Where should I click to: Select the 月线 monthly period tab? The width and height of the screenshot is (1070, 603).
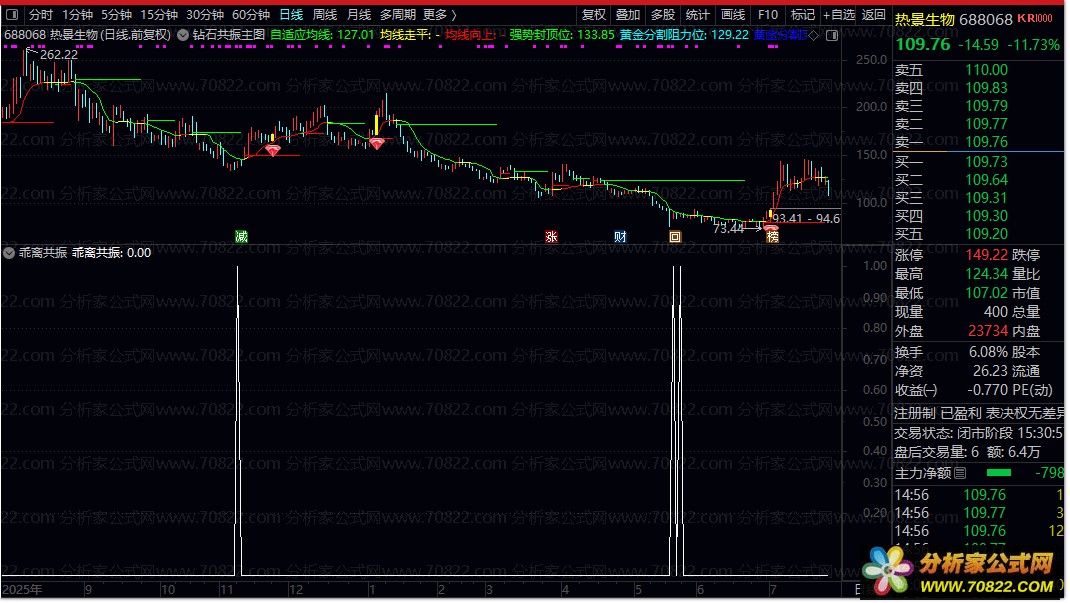pos(359,14)
